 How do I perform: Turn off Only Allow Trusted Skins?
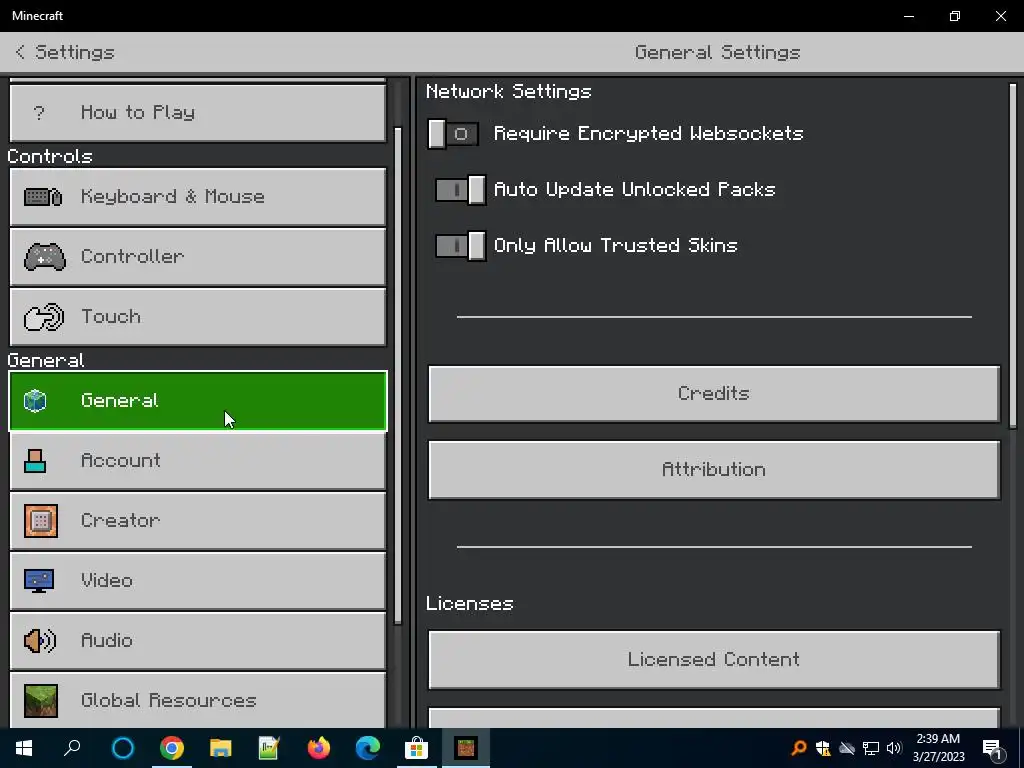pyautogui.click(x=460, y=246)
